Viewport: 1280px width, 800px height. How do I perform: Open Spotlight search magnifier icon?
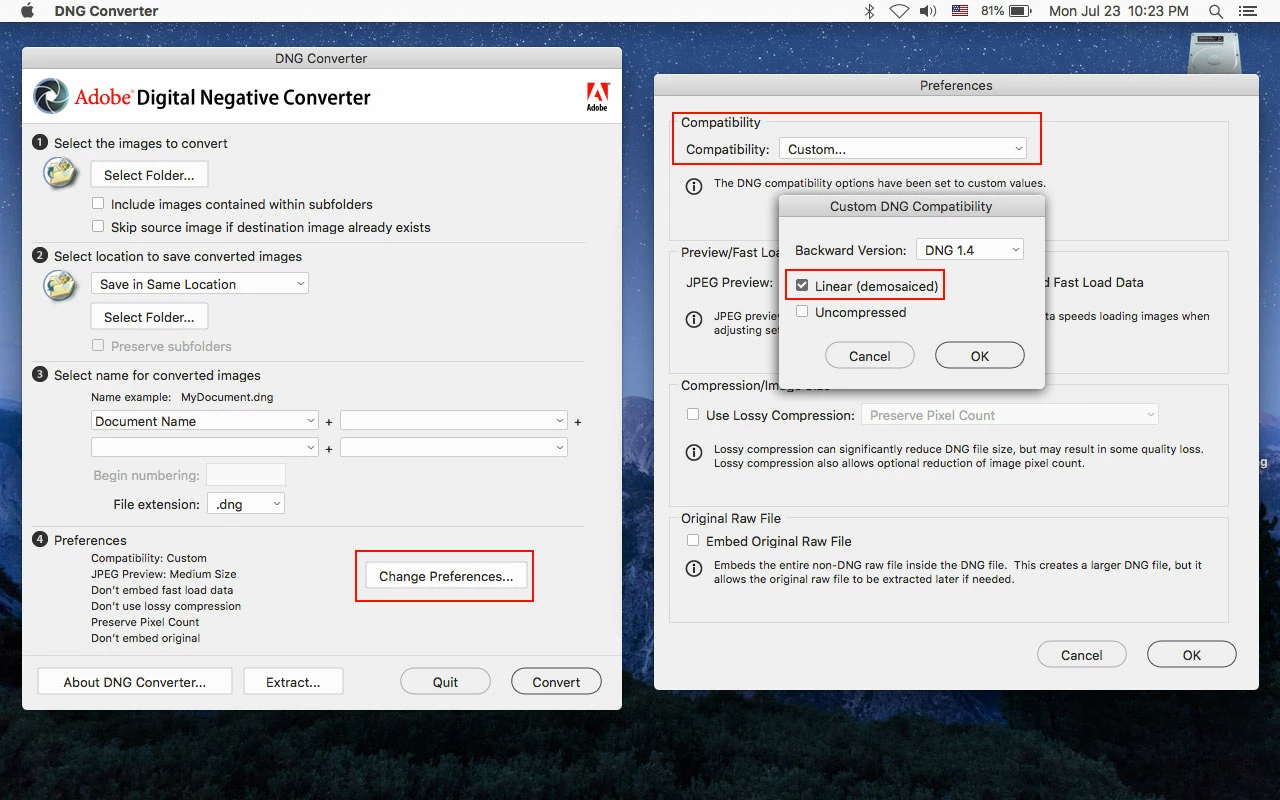click(x=1216, y=11)
